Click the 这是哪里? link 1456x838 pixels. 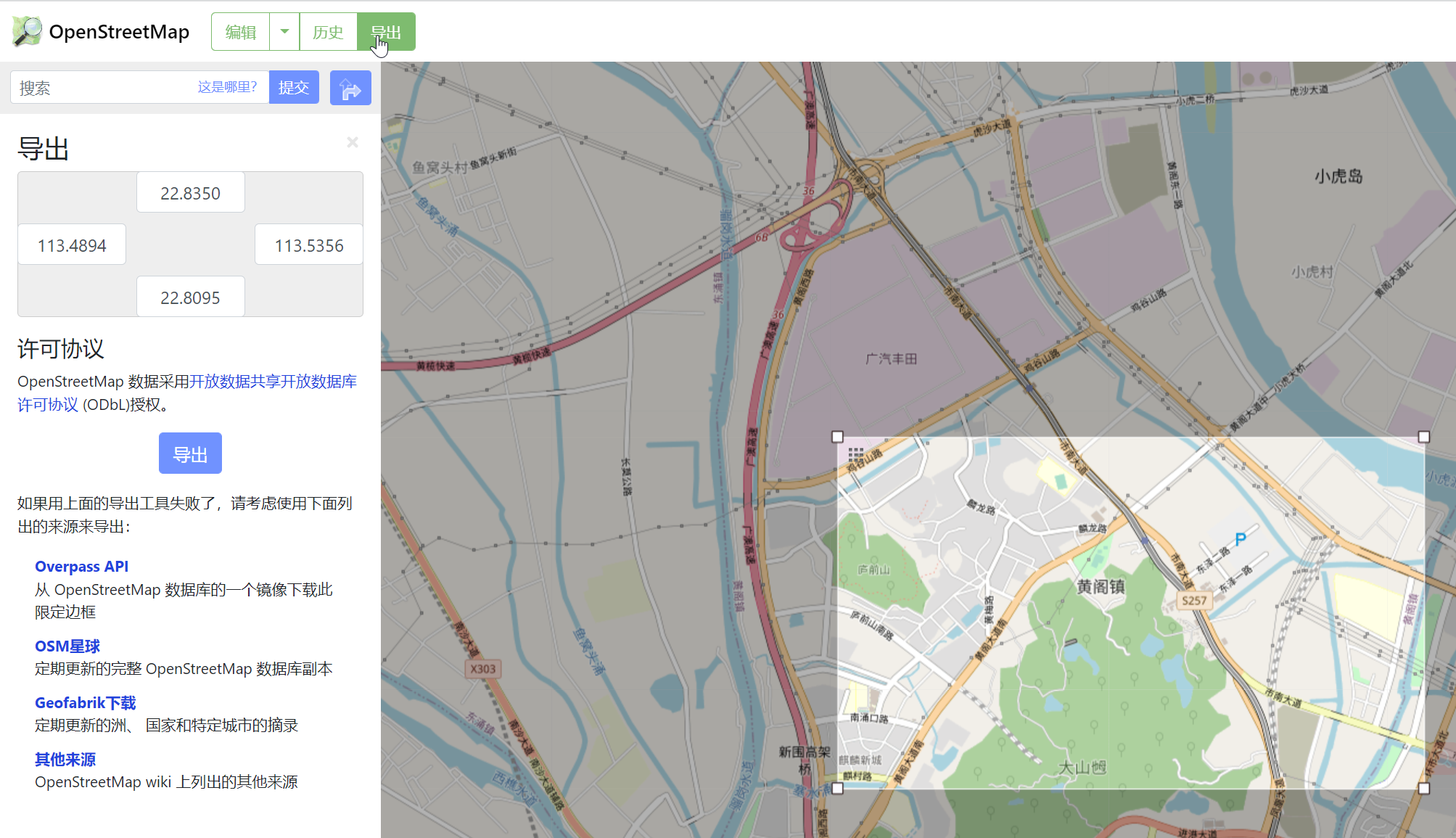tap(227, 87)
